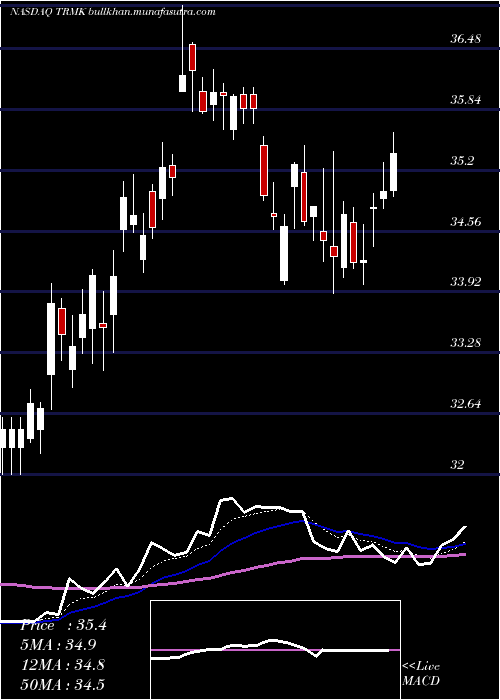Select the 50MA : 34.5 legend entry
Viewport: 500px width, 700px height.
[x=62, y=684]
